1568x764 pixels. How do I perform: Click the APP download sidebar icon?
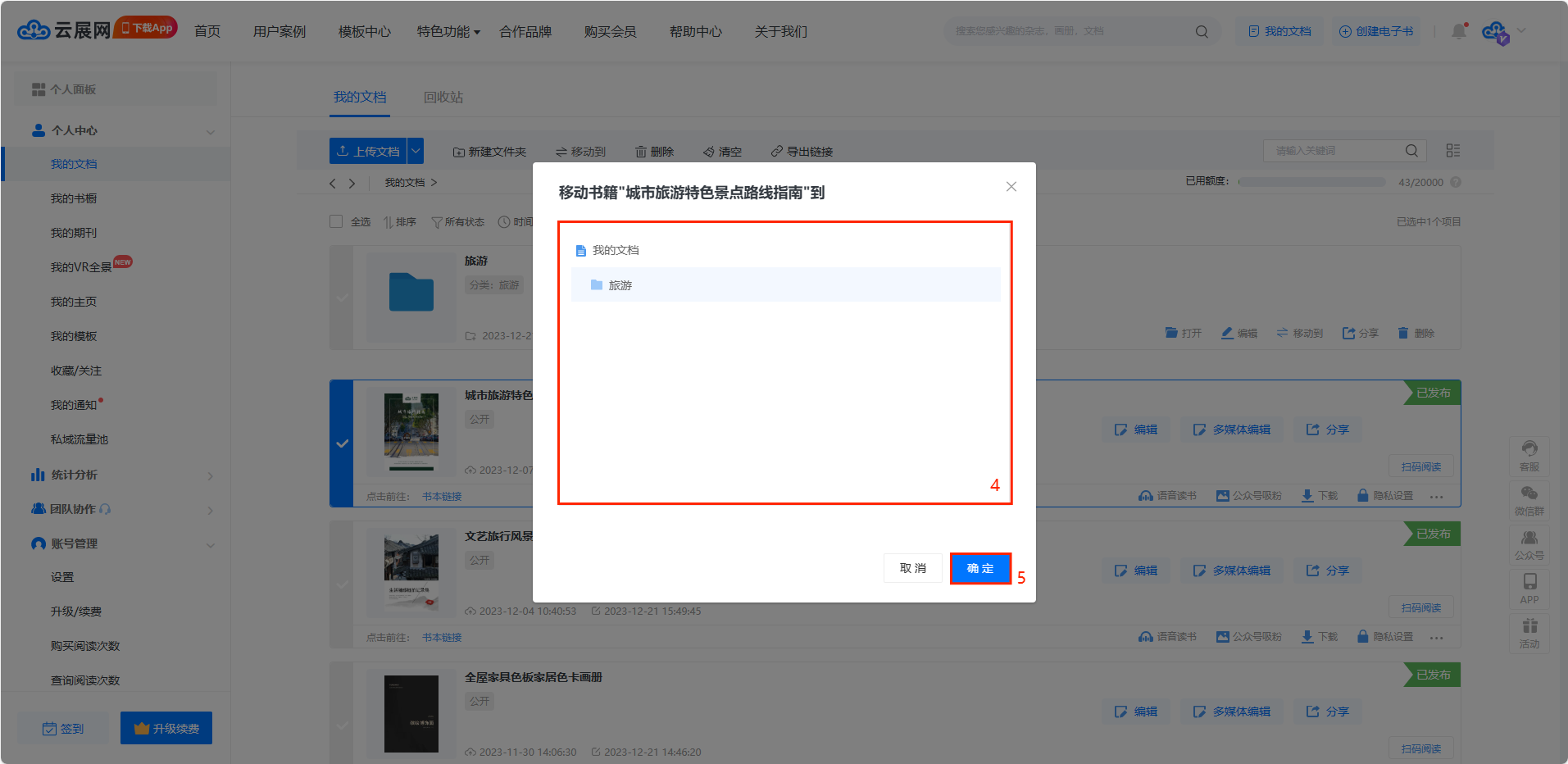click(x=1529, y=588)
